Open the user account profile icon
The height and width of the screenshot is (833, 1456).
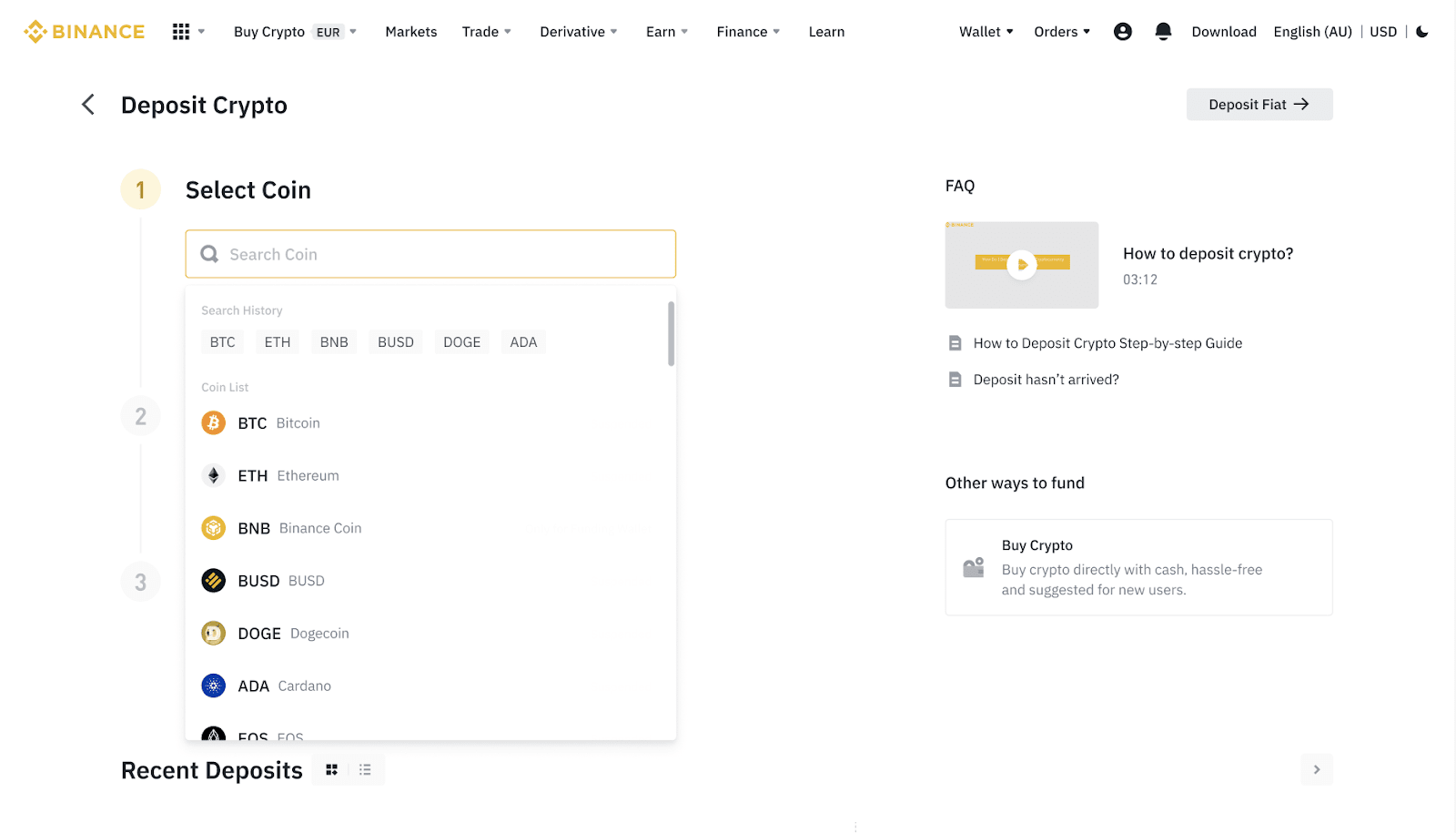1123,32
